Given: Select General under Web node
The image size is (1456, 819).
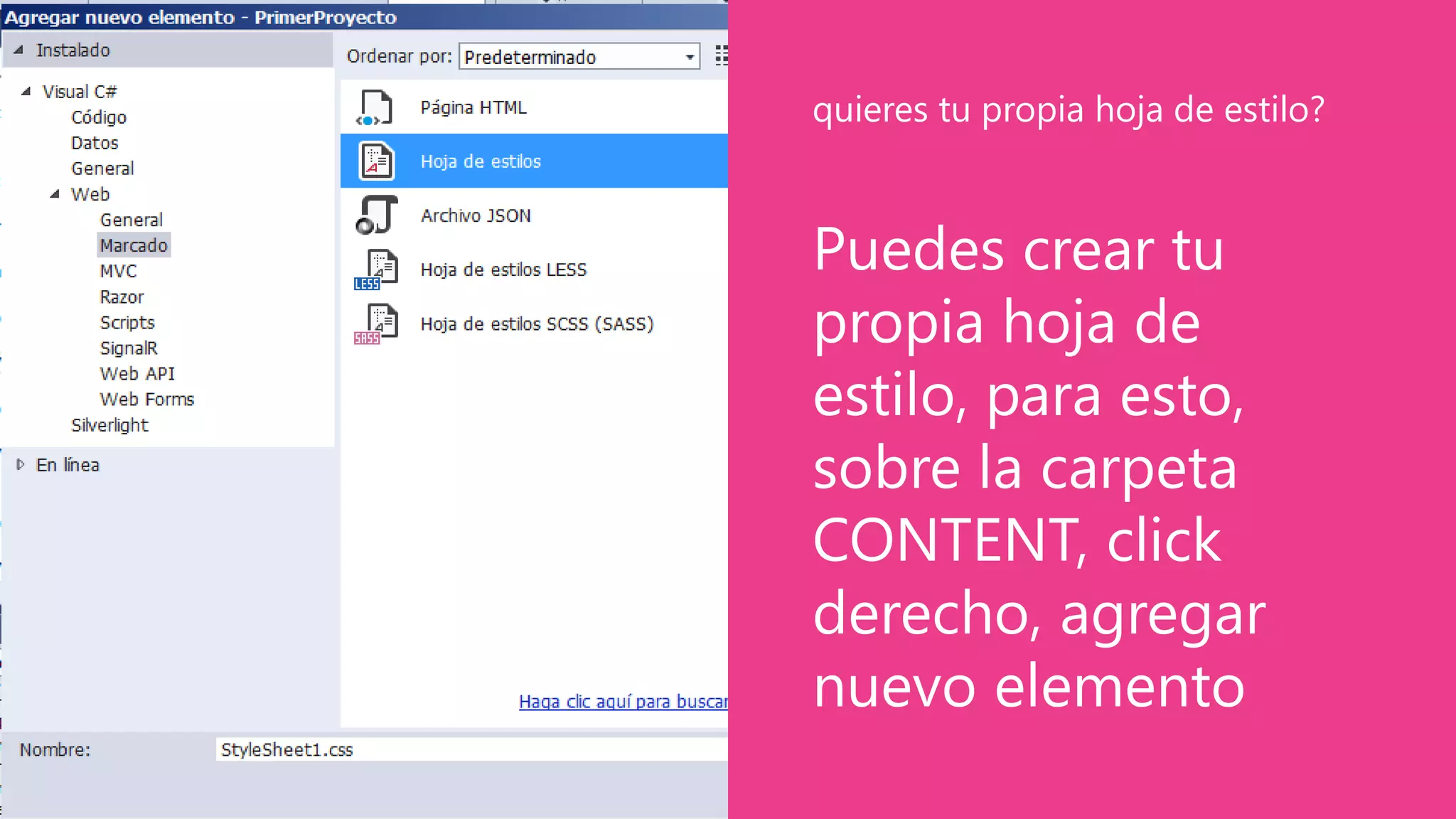Looking at the screenshot, I should 132,220.
